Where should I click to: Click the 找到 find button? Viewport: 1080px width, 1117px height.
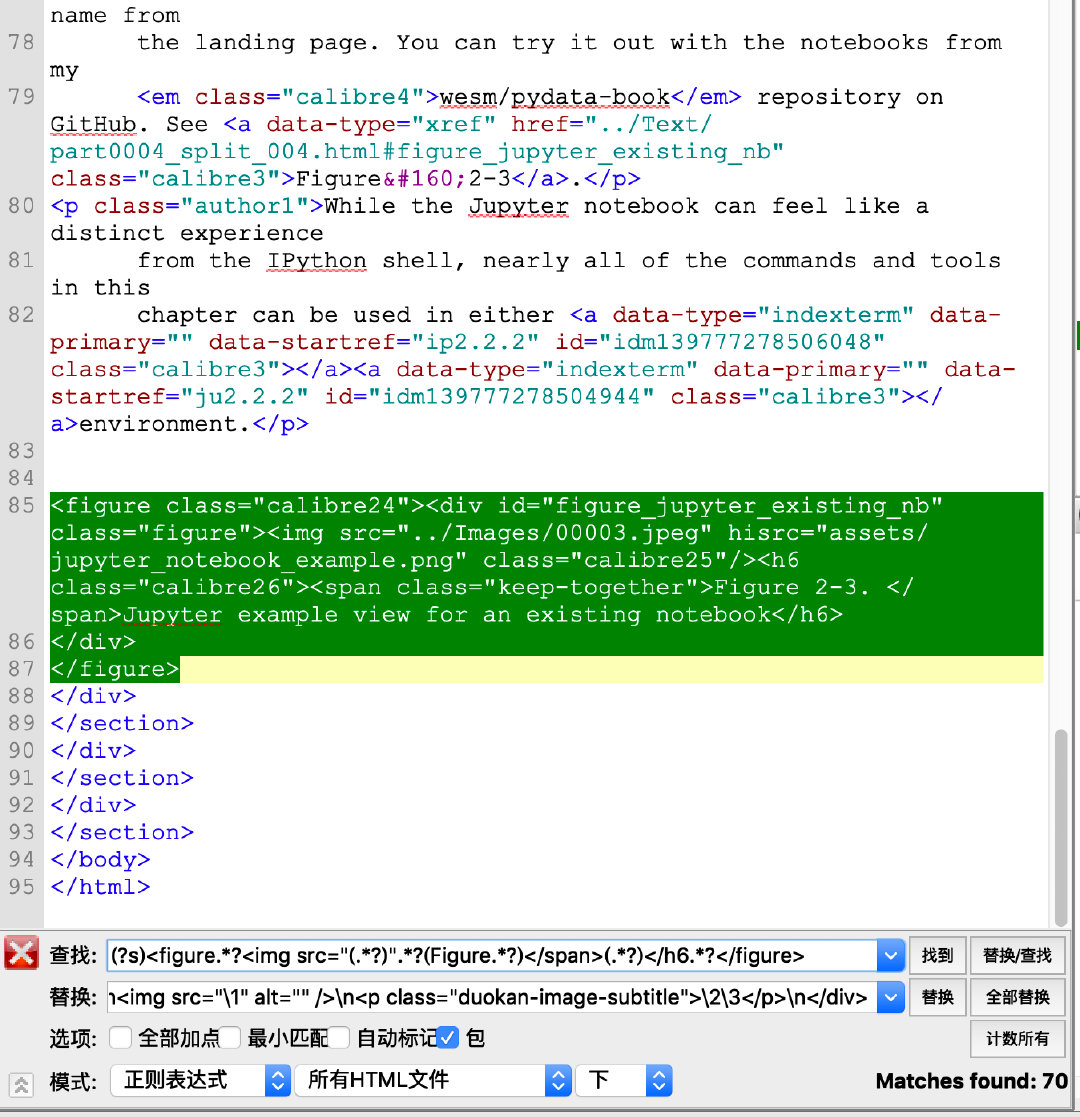(938, 955)
